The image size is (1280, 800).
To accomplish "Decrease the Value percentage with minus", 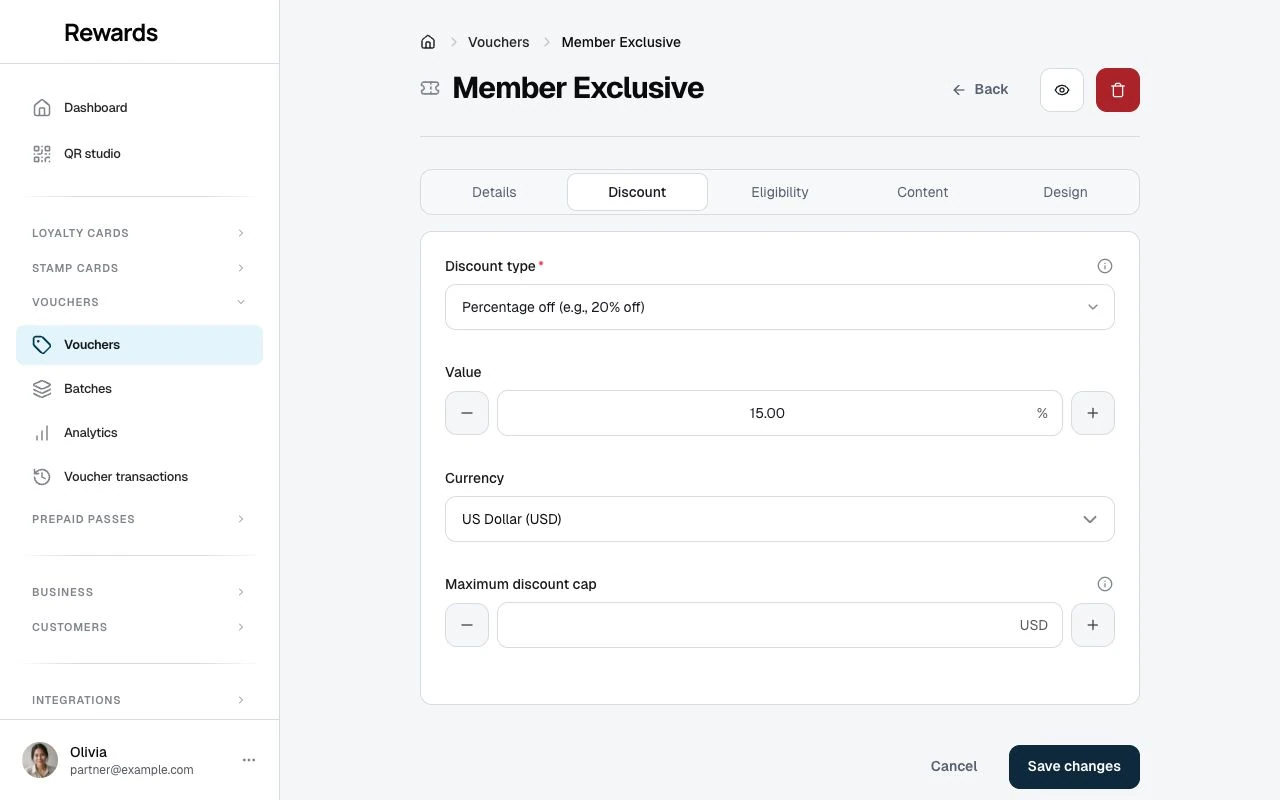I will [x=467, y=413].
